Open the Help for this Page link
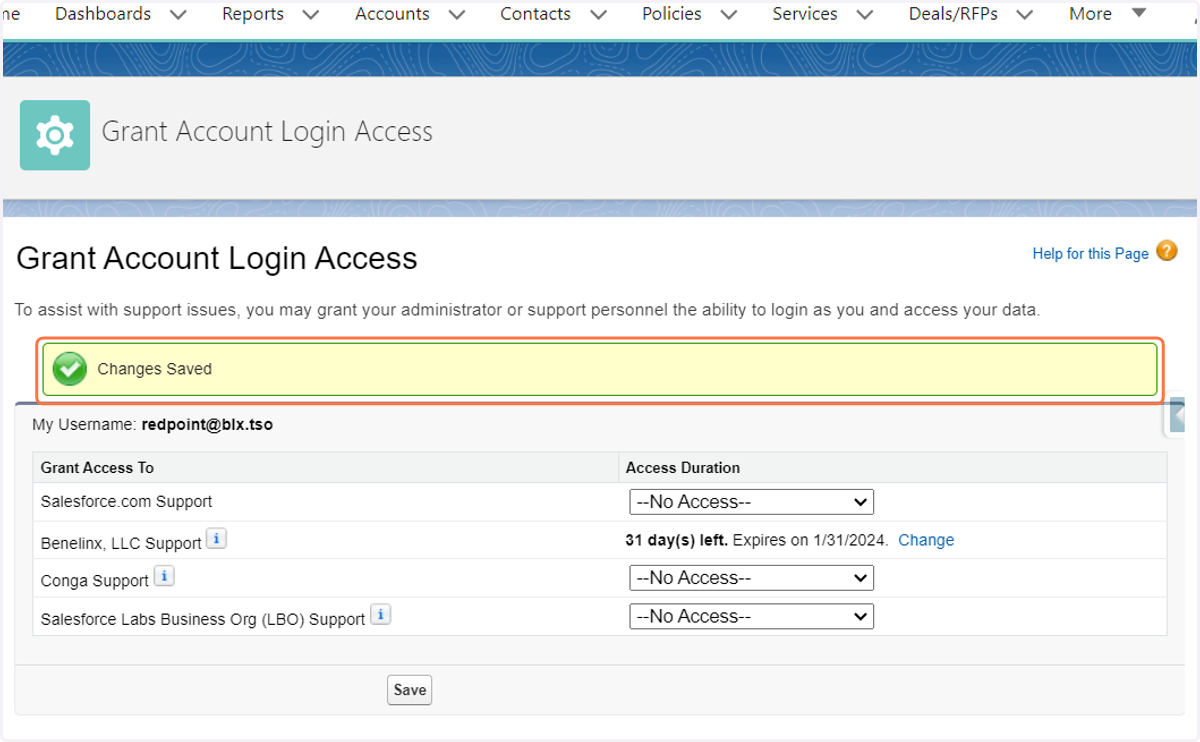The image size is (1200, 742). pyautogui.click(x=1090, y=254)
